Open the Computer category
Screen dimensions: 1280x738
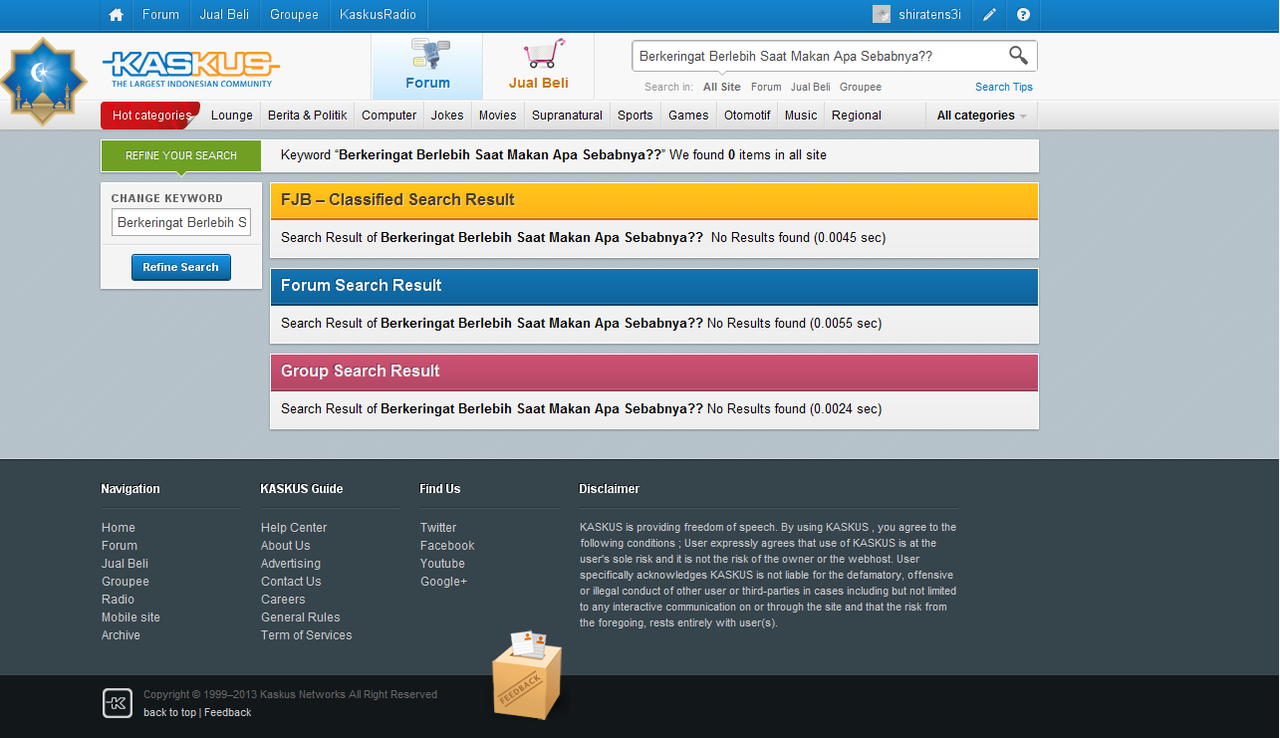389,115
